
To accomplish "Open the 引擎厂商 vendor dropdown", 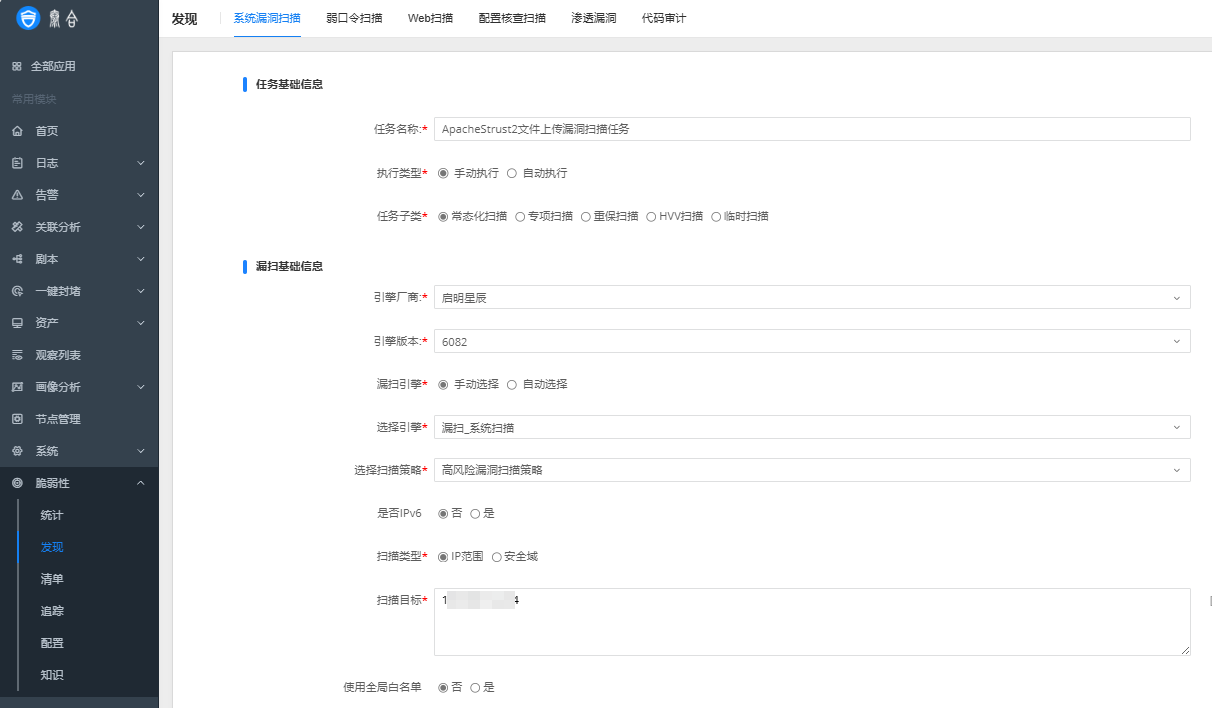I will (x=812, y=297).
